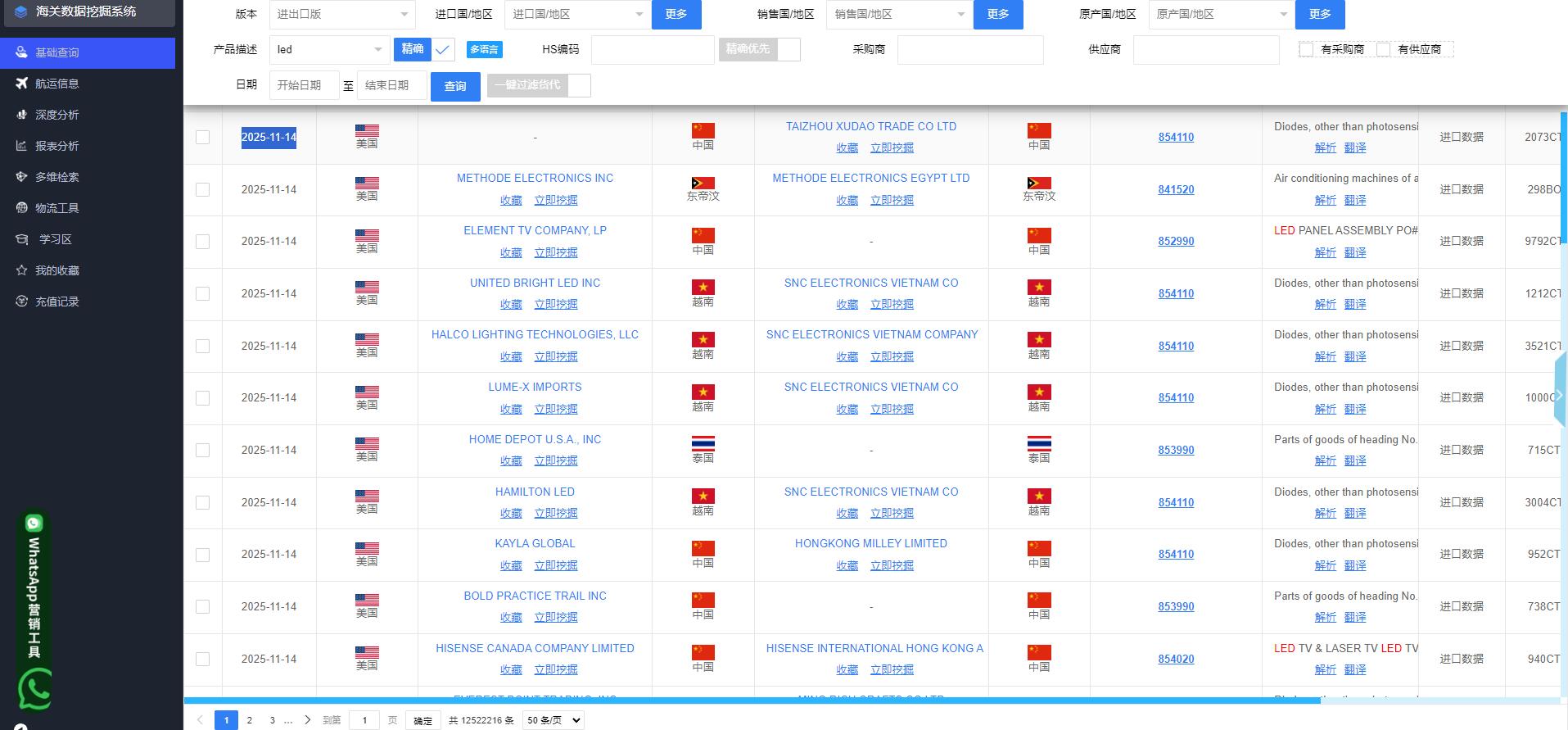Image resolution: width=1568 pixels, height=730 pixels.
Task: Expand the 进口国/地区 dropdown
Action: pos(577,15)
